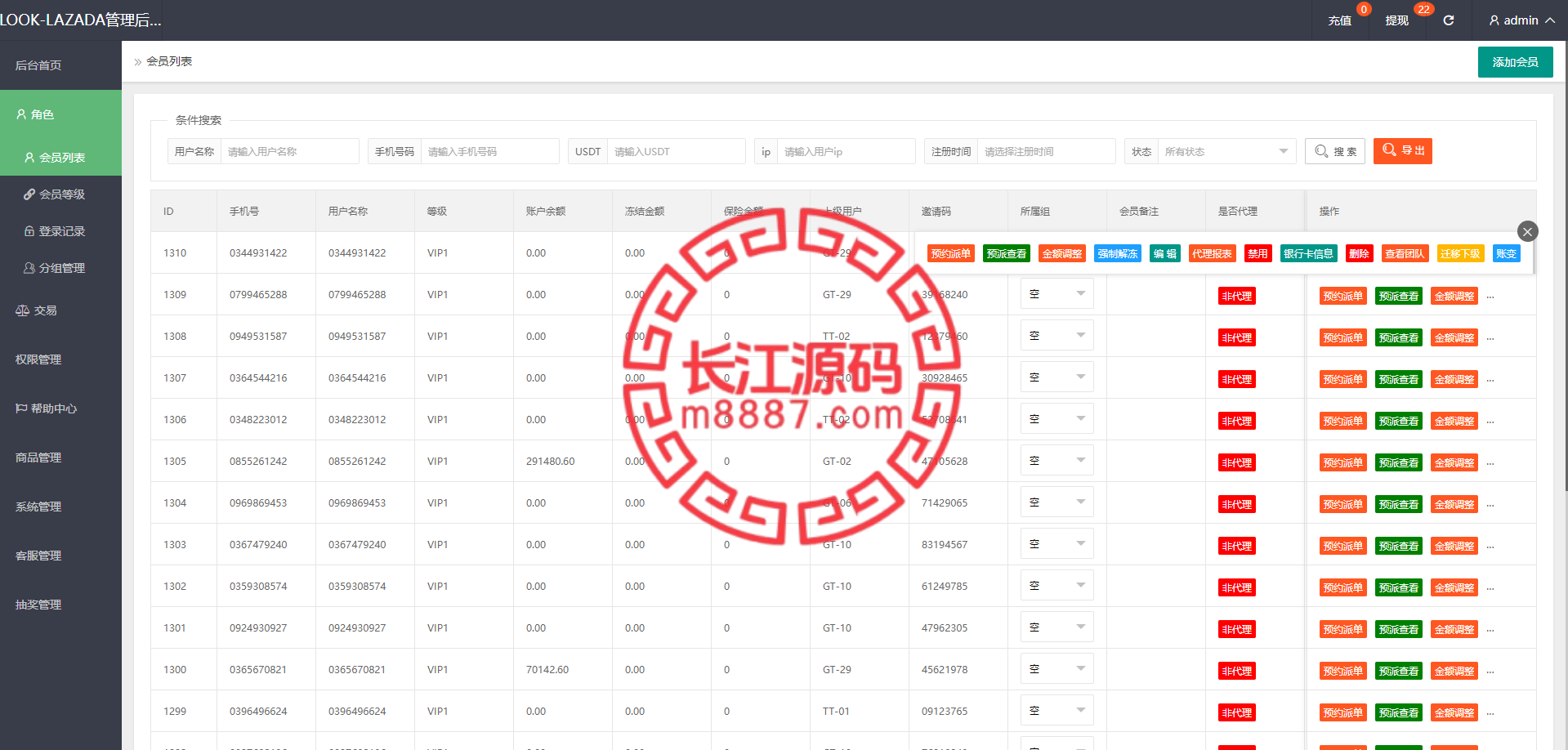The width and height of the screenshot is (1568, 750).
Task: Open 登录记录 from the sidebar
Action: [x=60, y=231]
